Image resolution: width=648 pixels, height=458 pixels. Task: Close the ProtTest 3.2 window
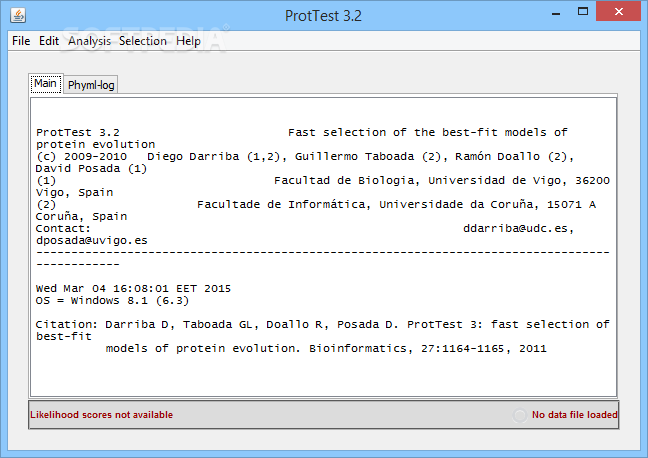pyautogui.click(x=619, y=12)
